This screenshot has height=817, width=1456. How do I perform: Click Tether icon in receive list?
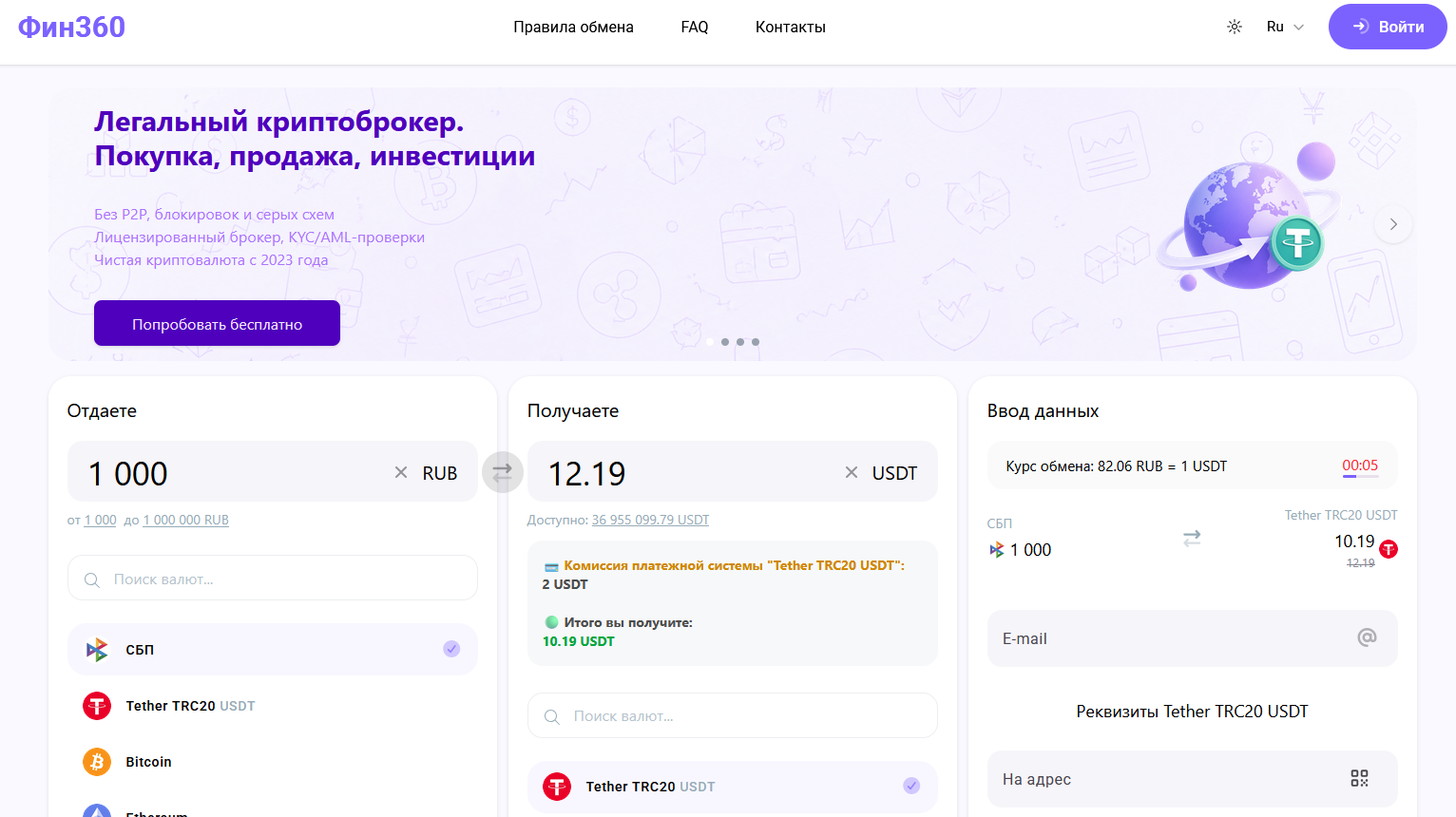pos(557,787)
